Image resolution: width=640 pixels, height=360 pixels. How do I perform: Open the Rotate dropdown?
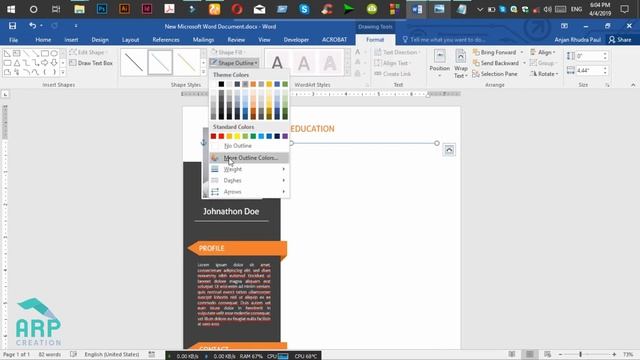tap(544, 74)
